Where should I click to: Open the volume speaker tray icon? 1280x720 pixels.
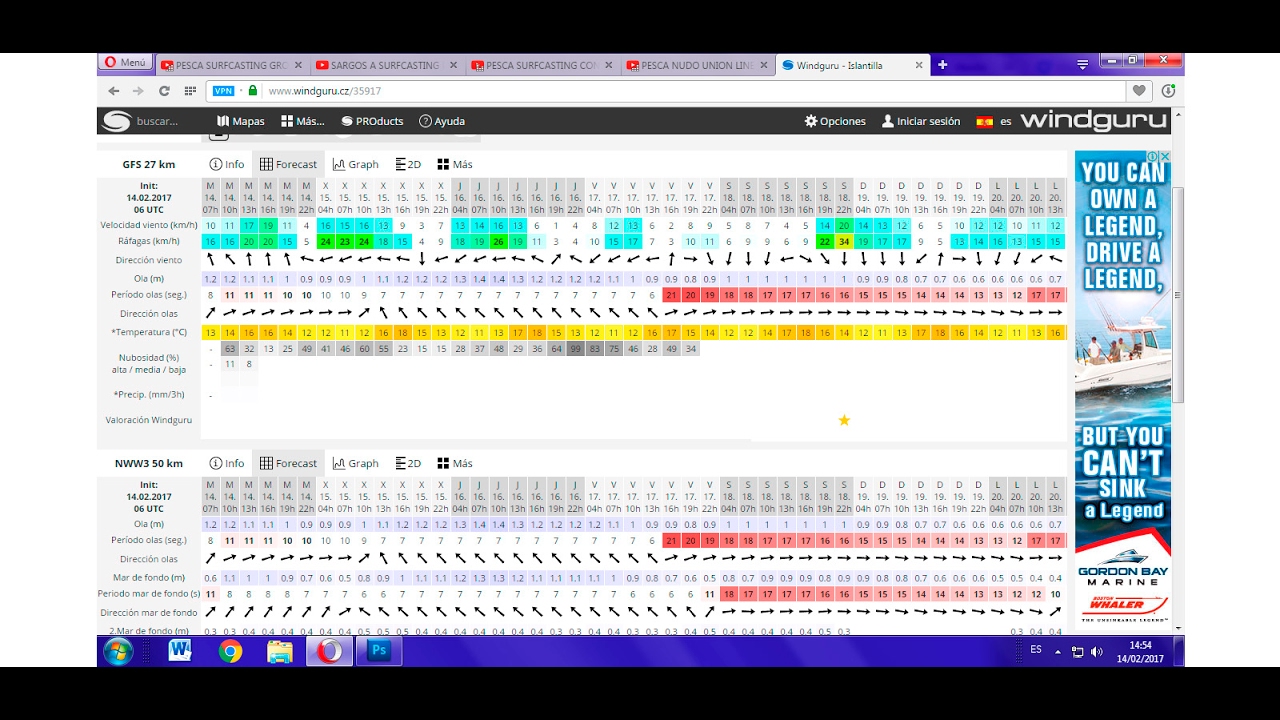(1097, 652)
